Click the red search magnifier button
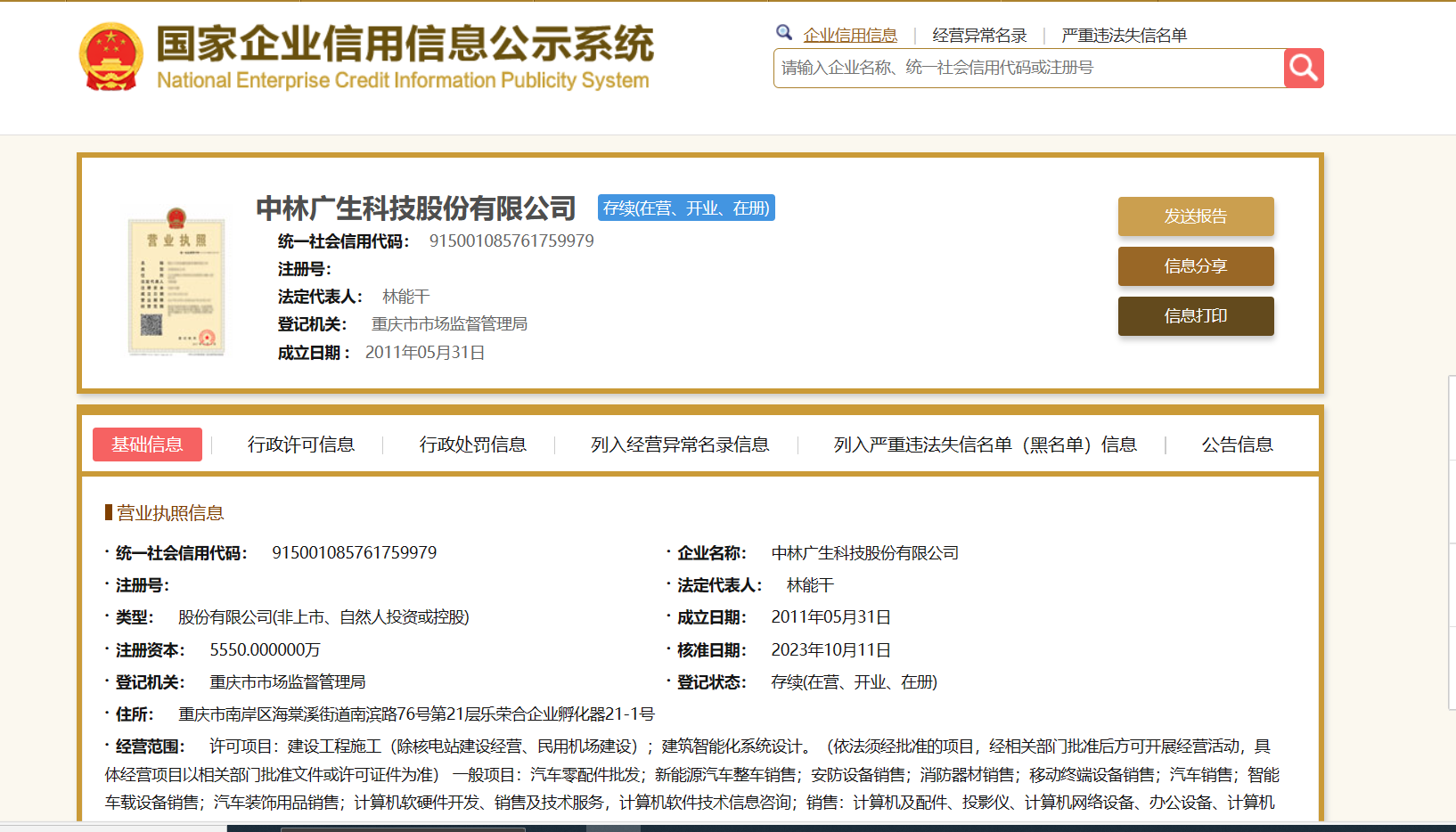1456x832 pixels. click(x=1304, y=68)
